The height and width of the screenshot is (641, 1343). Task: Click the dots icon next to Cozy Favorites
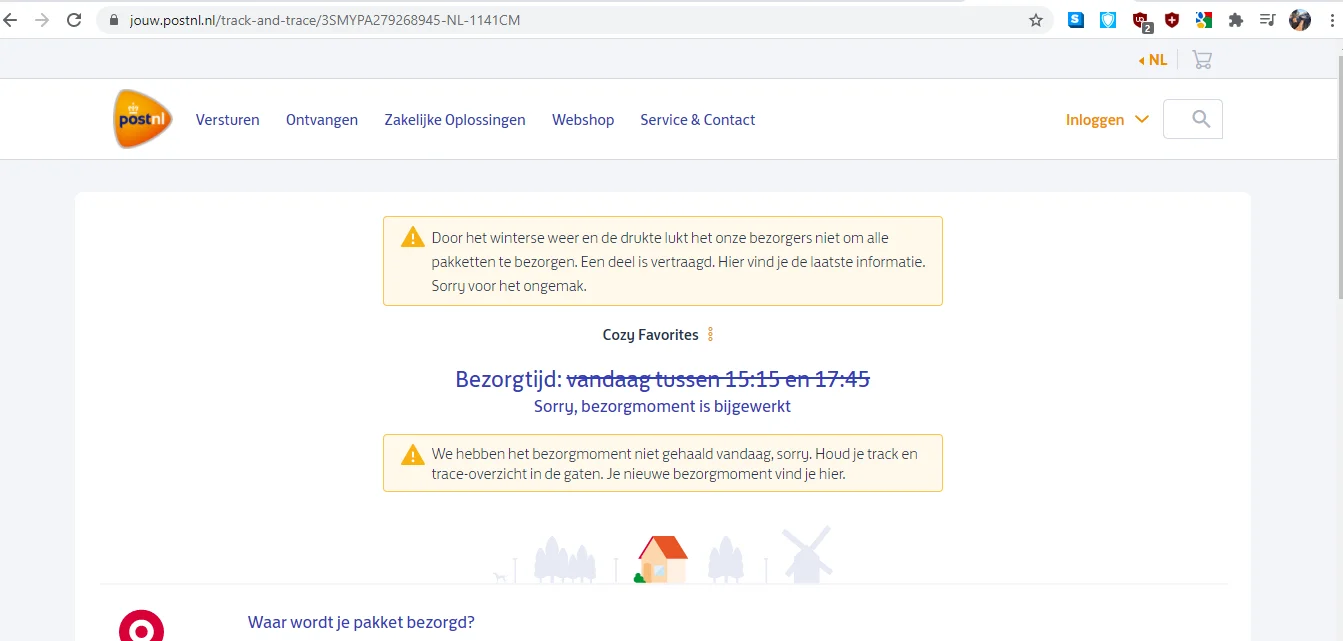[x=711, y=334]
